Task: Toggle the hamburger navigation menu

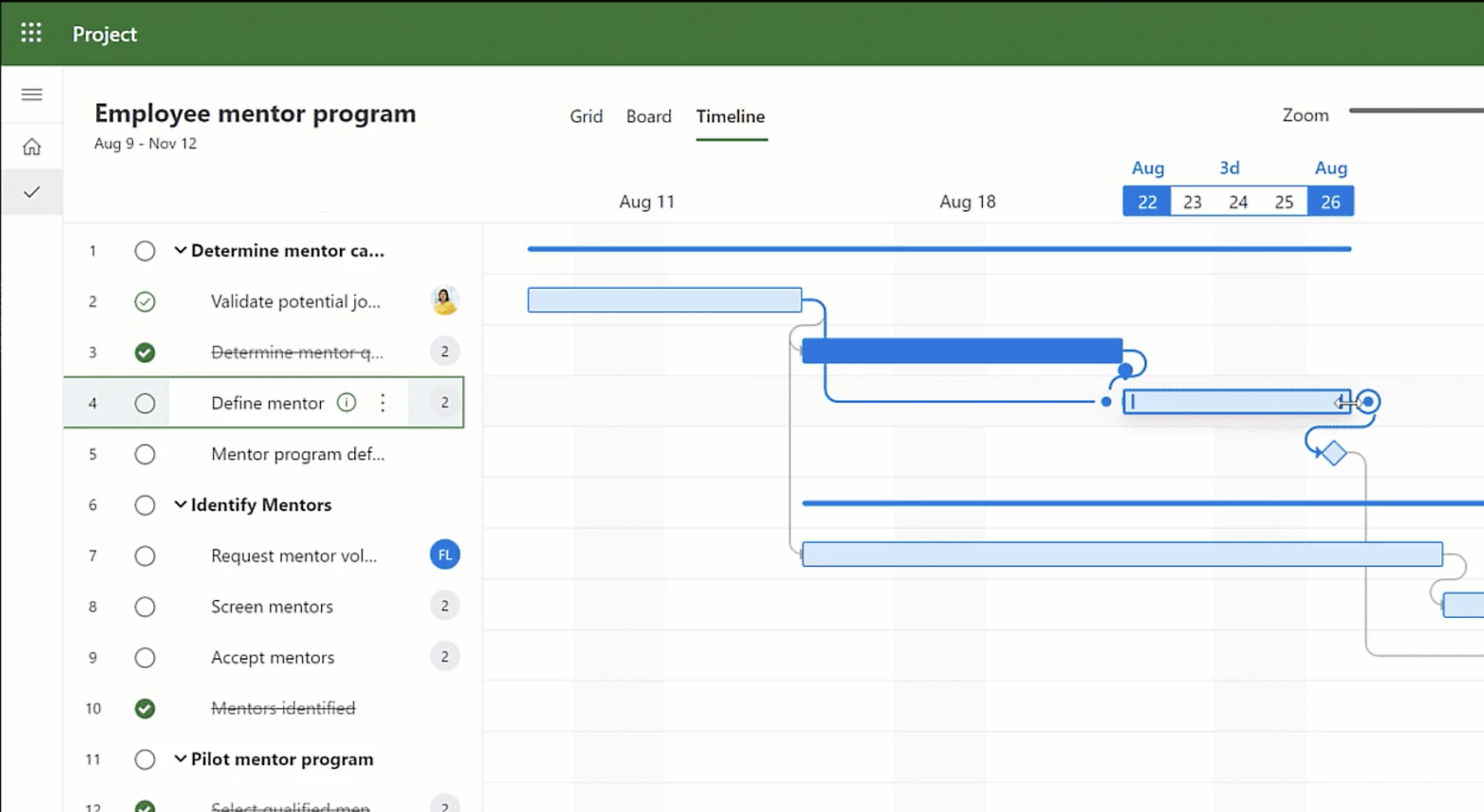Action: click(x=32, y=94)
